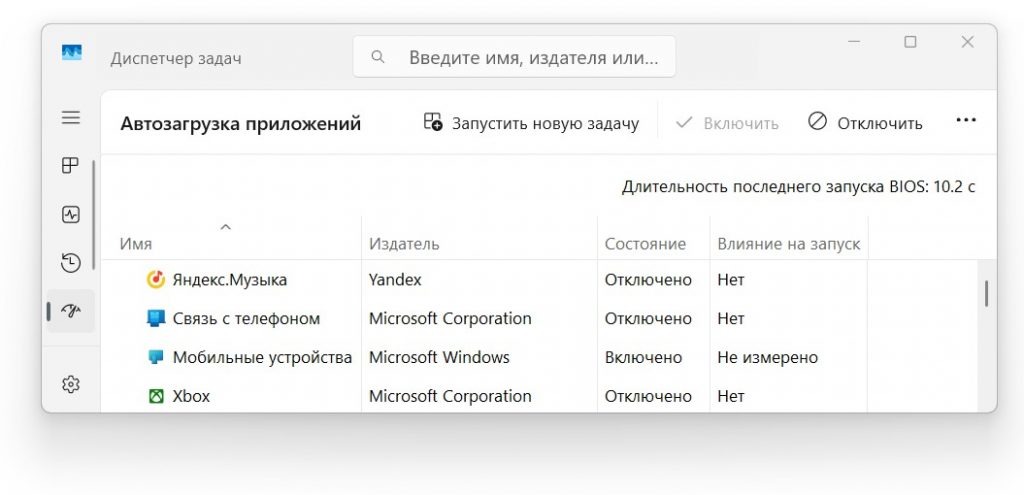This screenshot has width=1024, height=495.
Task: Sort by Влияние на запуск column
Action: coord(789,244)
